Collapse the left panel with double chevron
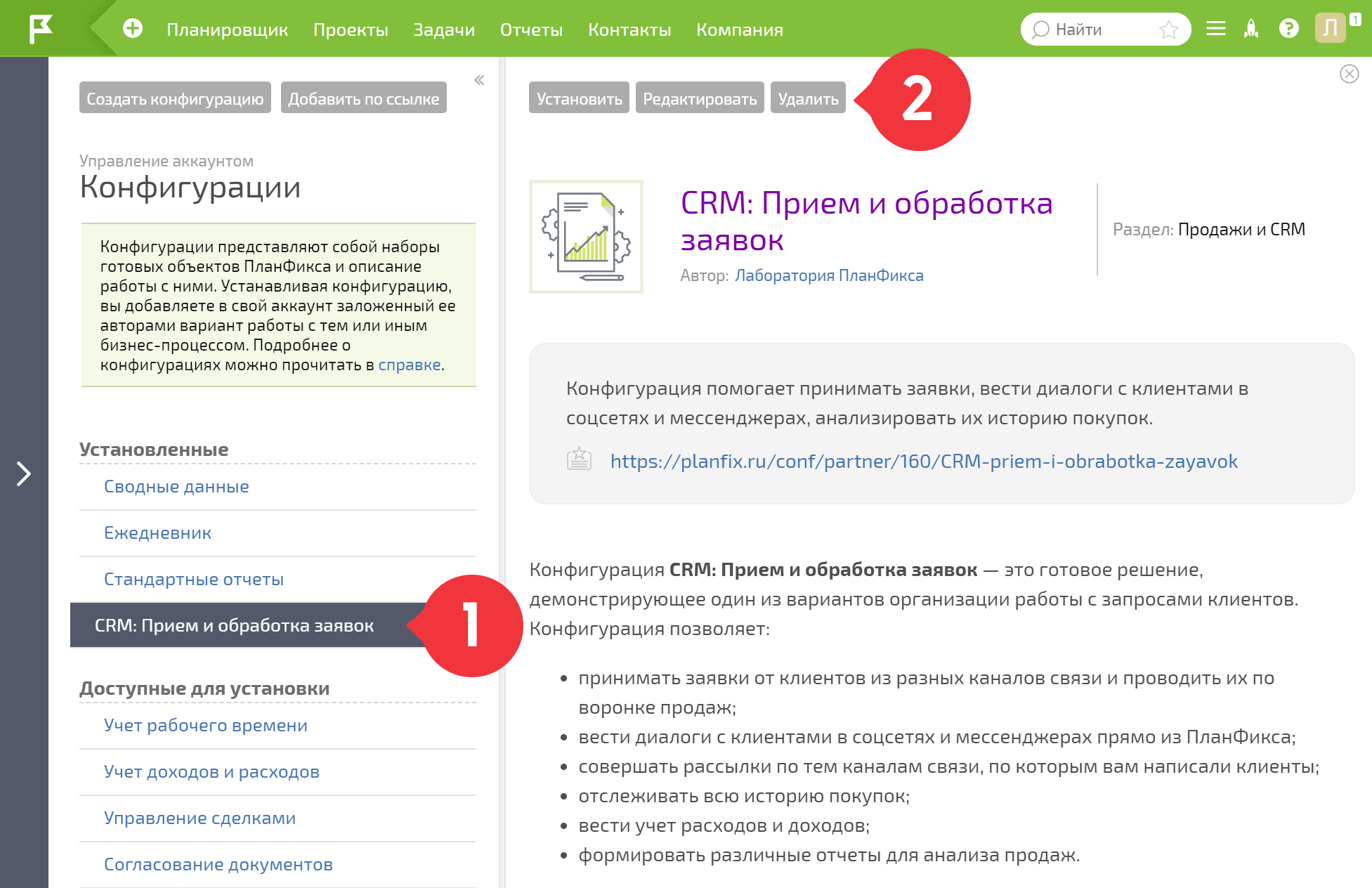Screen dimensions: 1372x888 tap(479, 80)
